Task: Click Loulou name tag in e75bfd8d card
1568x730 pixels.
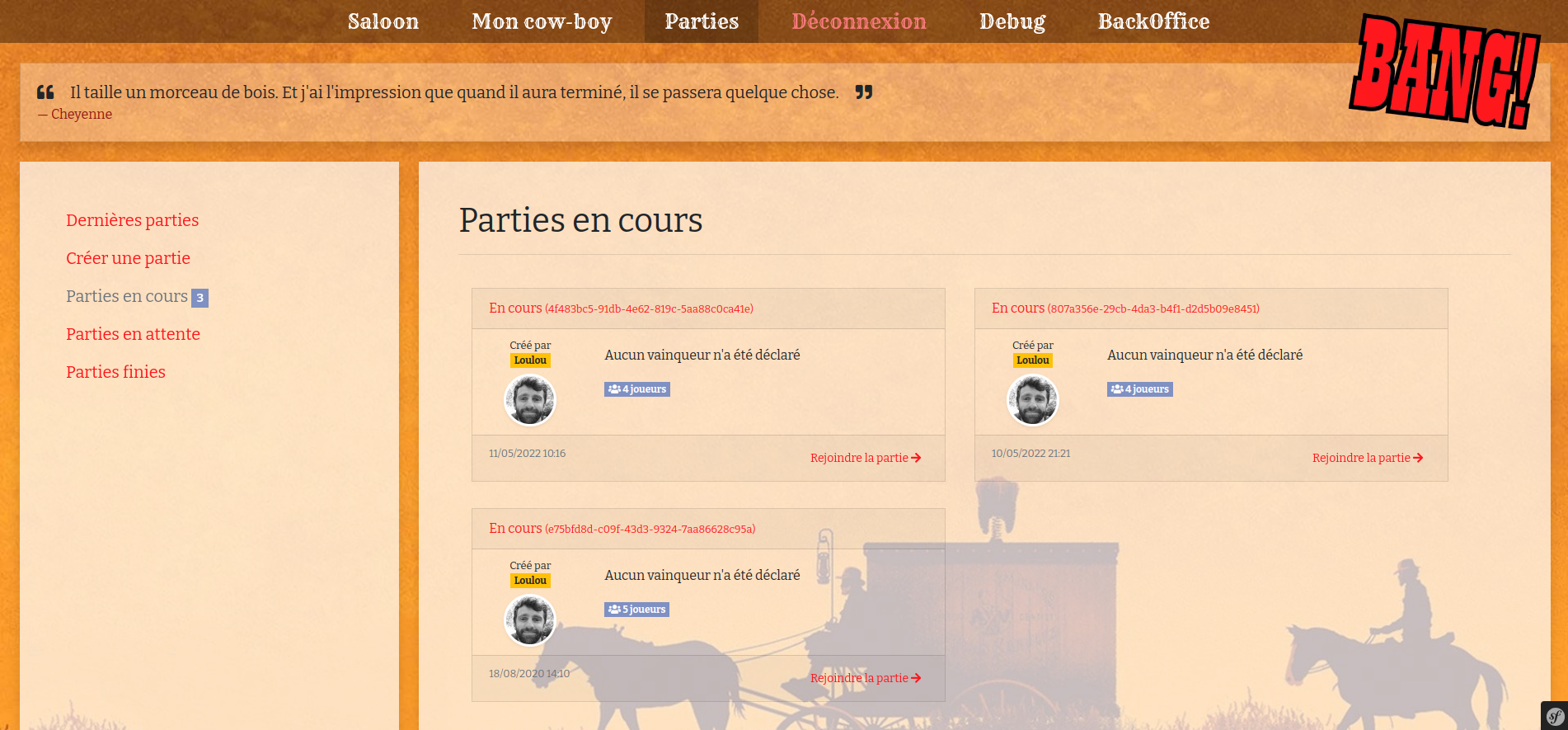Action: coord(530,581)
